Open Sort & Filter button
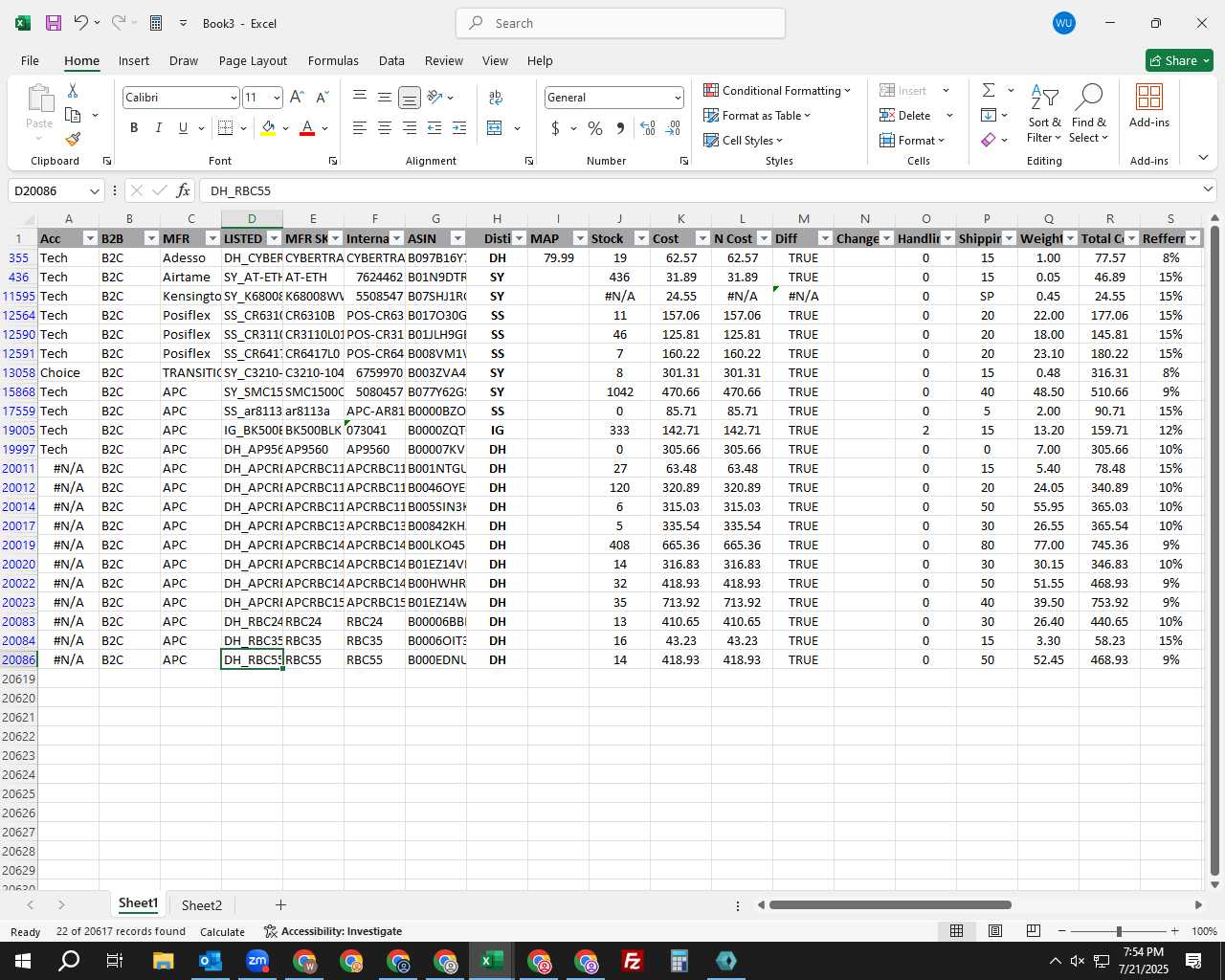 (1044, 113)
